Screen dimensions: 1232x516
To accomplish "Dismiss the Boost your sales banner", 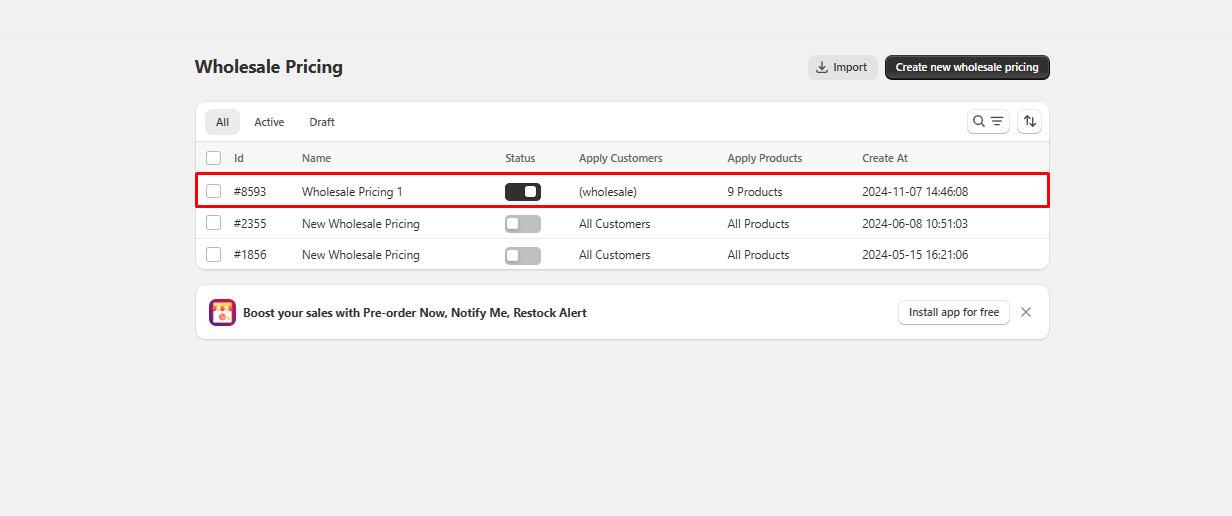I will (1026, 312).
